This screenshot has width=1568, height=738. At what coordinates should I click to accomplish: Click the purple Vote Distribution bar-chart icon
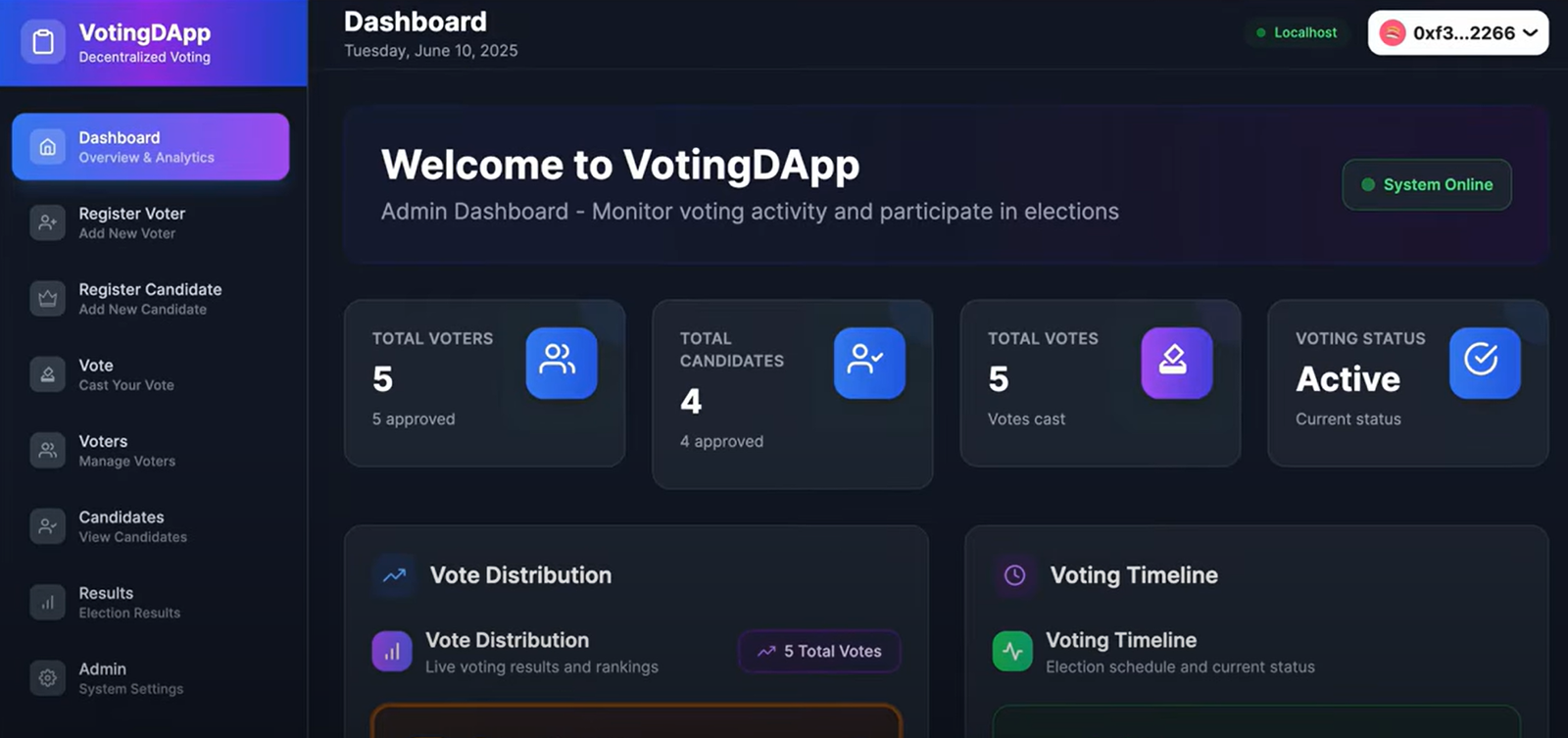pyautogui.click(x=392, y=651)
